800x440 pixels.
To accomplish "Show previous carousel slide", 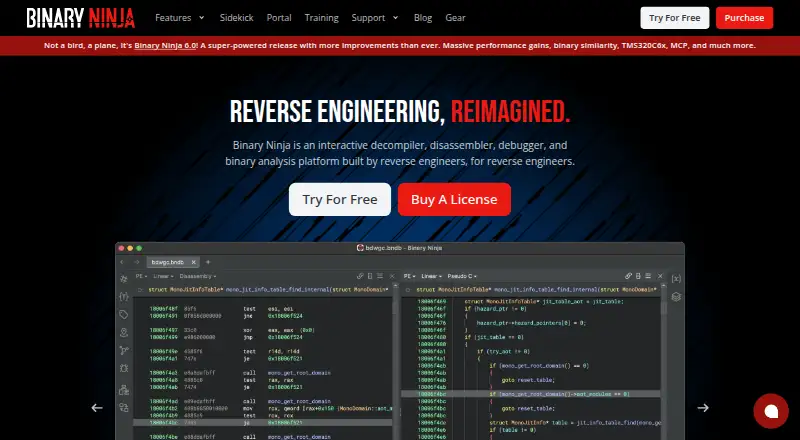I will [x=97, y=408].
